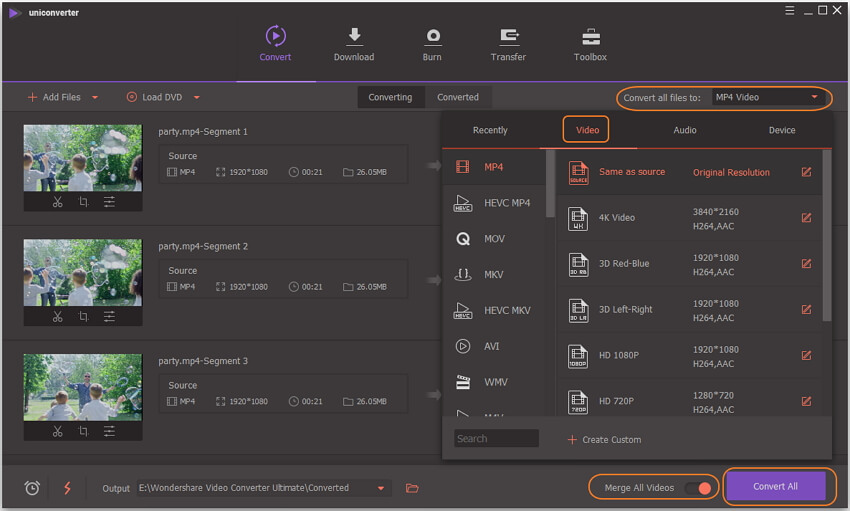Choose Same as source preset

coord(690,172)
